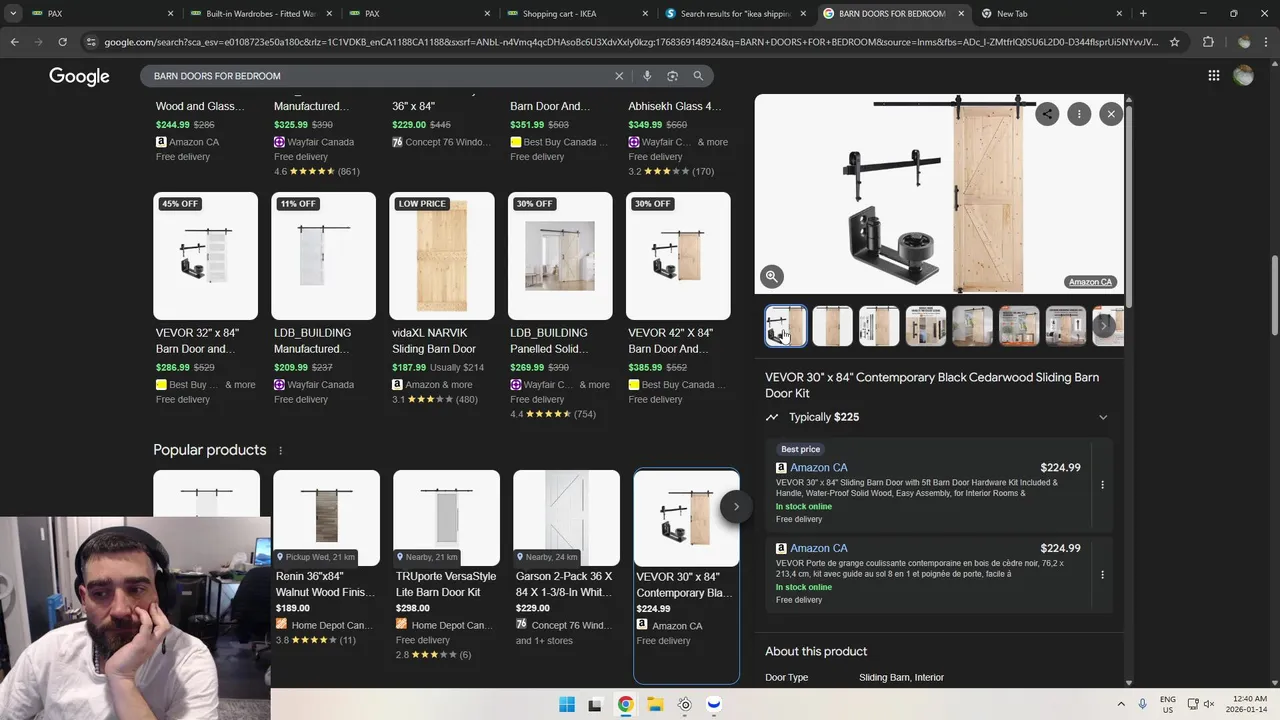Open Settings gear from the taskbar
This screenshot has width=1280, height=720.
(x=684, y=704)
